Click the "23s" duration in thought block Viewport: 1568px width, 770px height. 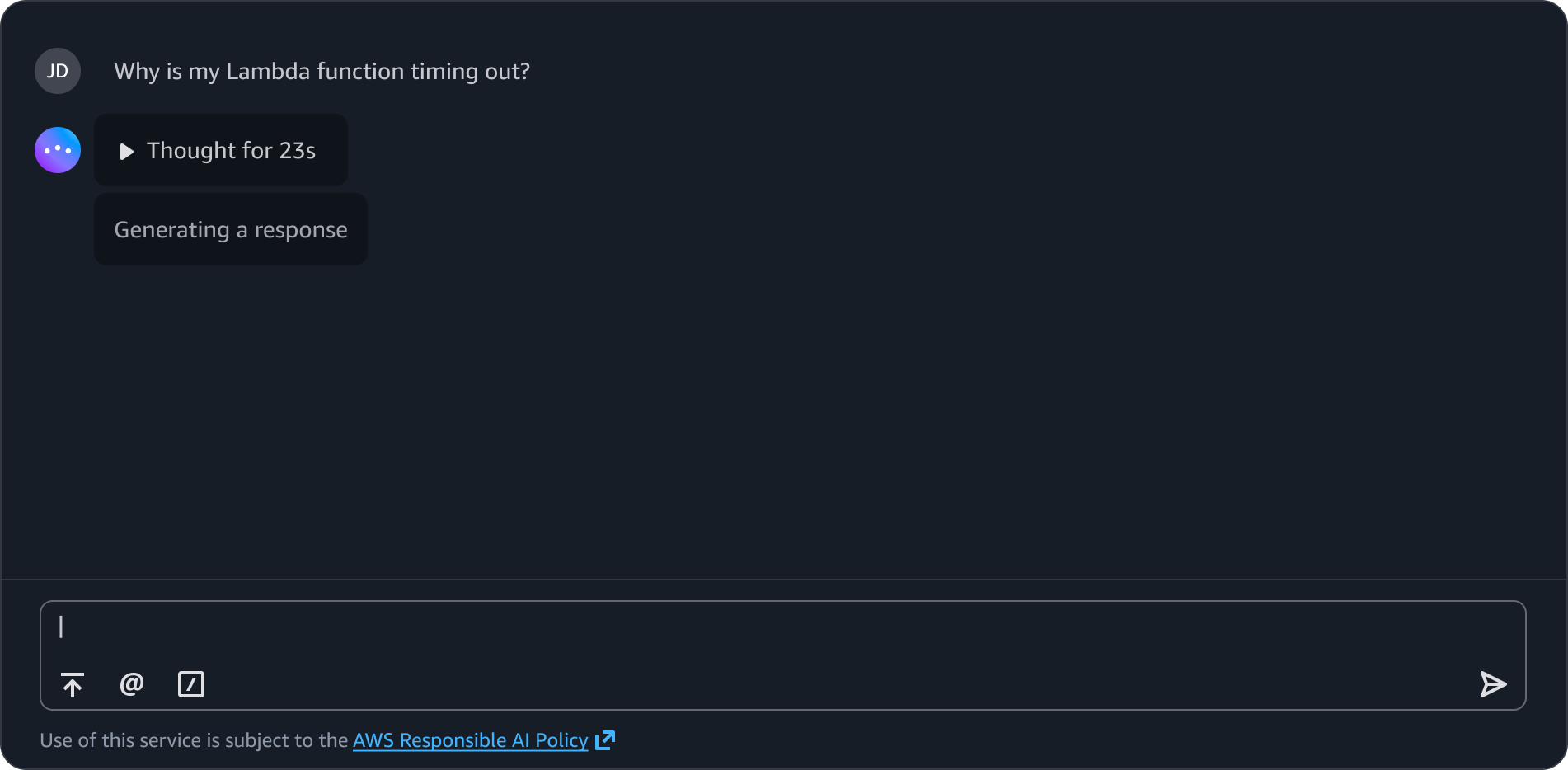coord(298,151)
